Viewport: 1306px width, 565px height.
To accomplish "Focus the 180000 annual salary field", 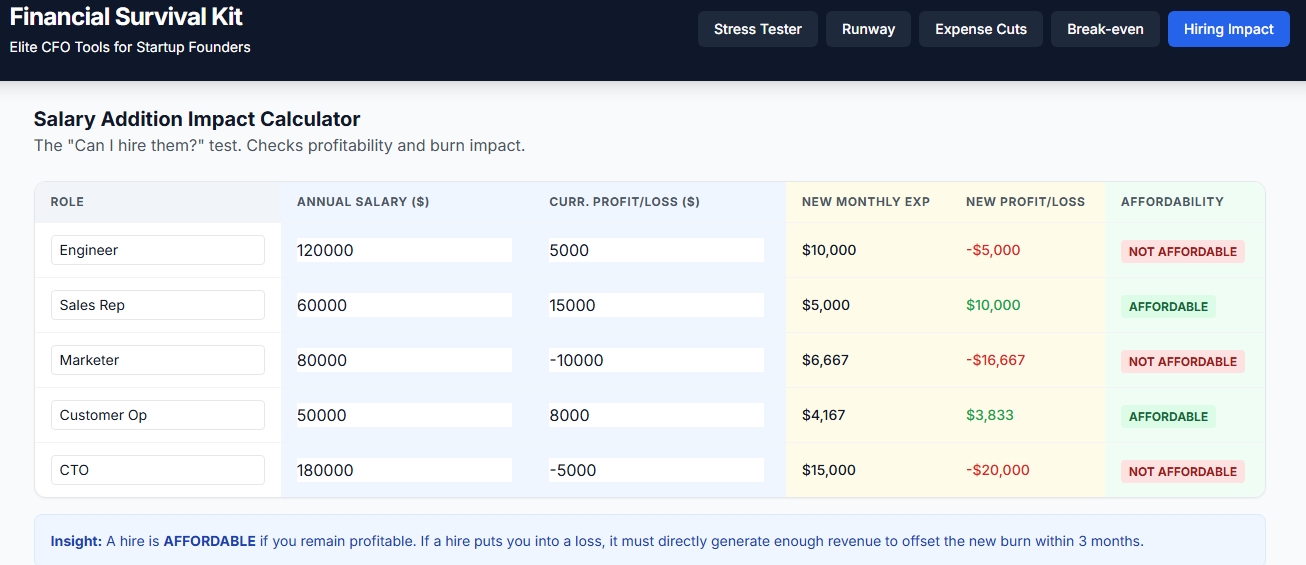I will (404, 470).
